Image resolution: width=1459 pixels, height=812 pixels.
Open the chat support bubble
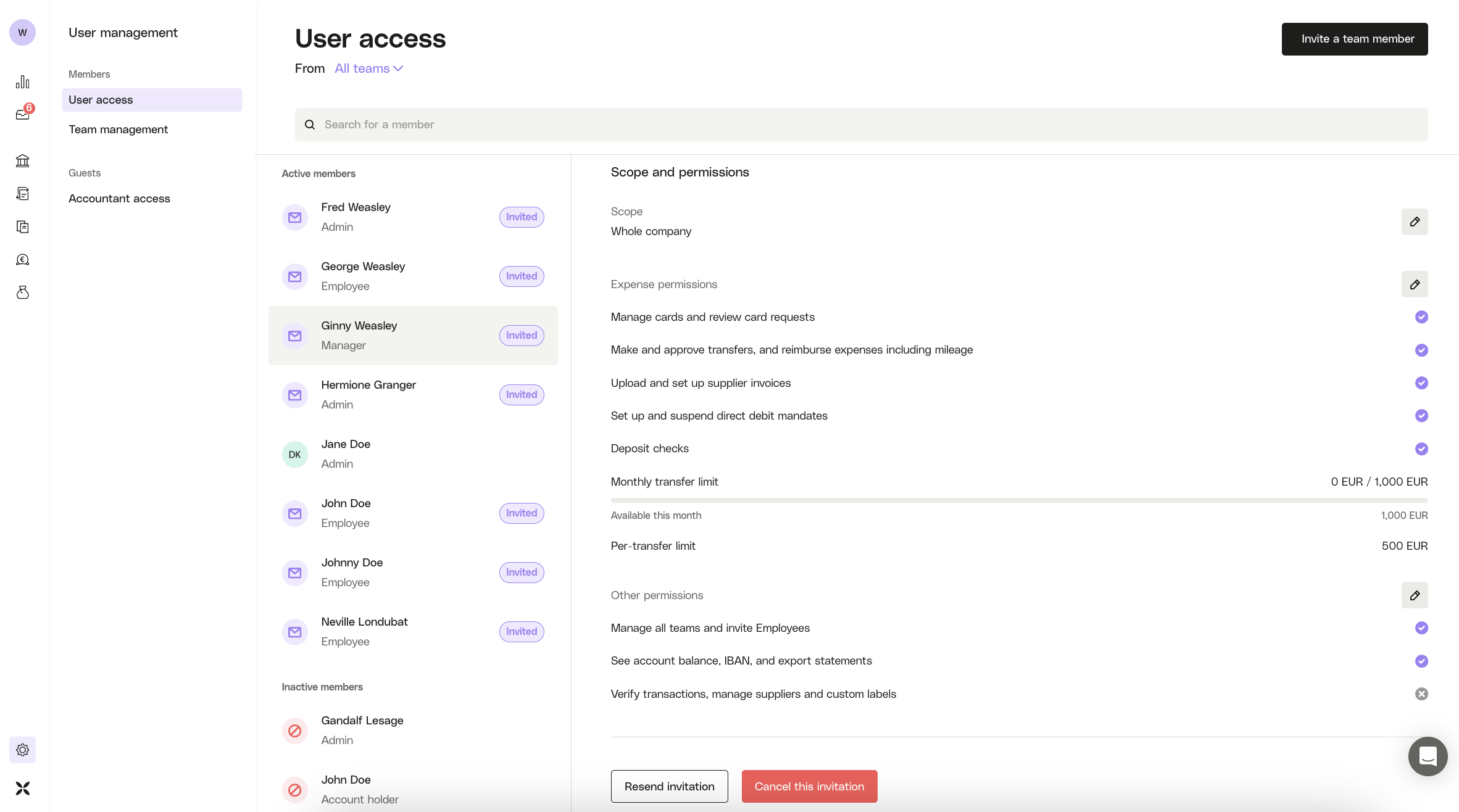point(1428,756)
